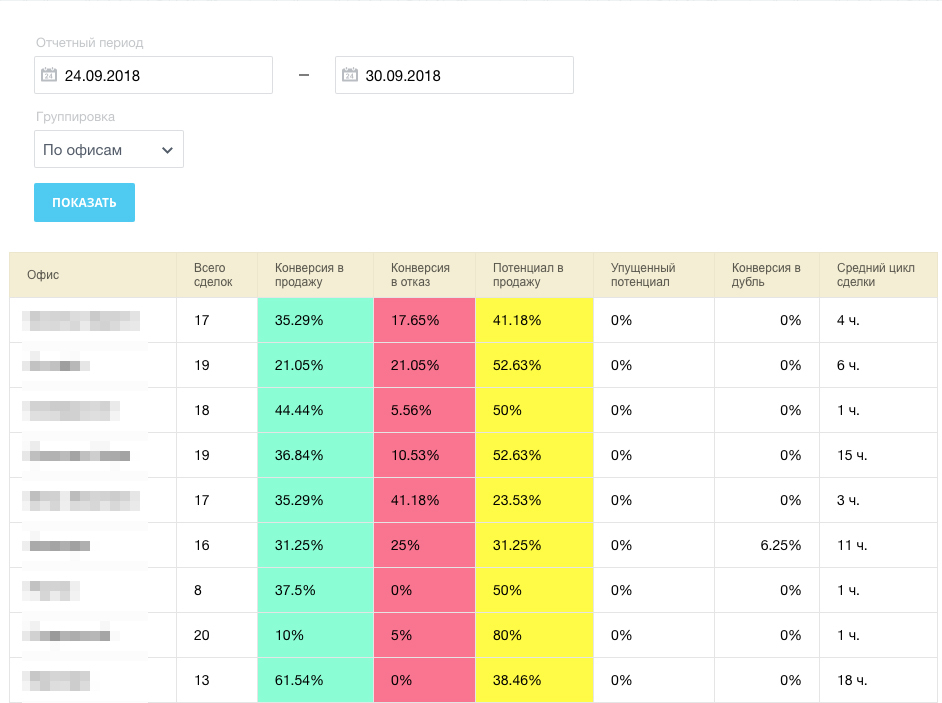Click the 'Конверсия в дубль' column header
Image resolution: width=942 pixels, height=703 pixels.
(x=766, y=275)
